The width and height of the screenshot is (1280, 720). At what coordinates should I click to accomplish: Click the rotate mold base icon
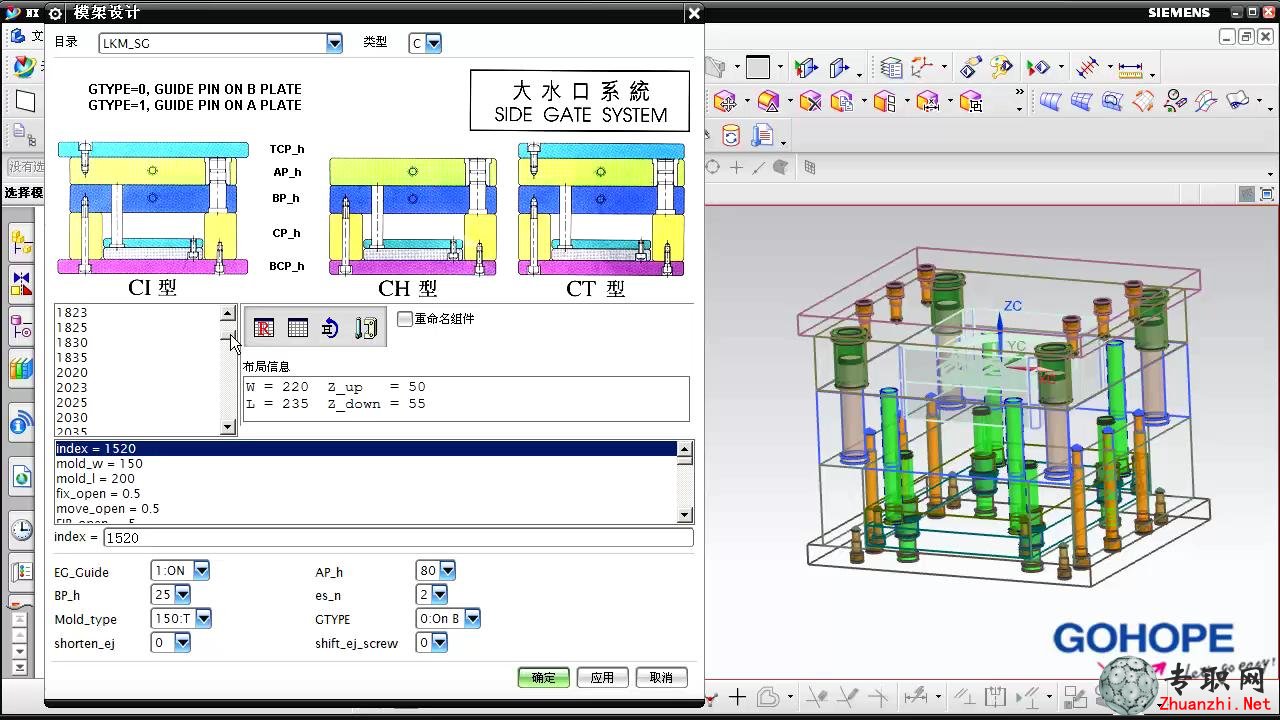click(331, 328)
